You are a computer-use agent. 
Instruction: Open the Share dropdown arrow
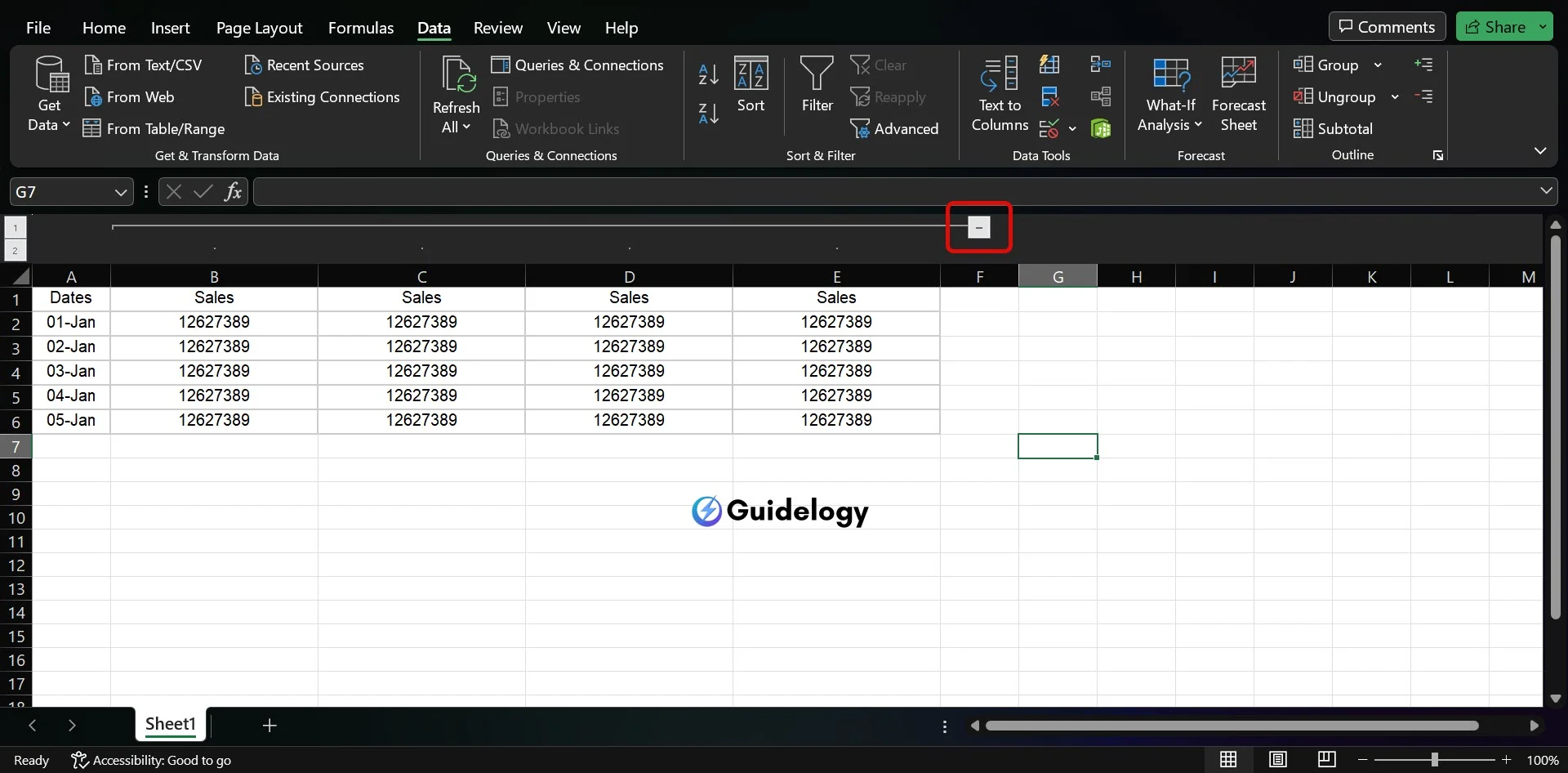(x=1543, y=27)
